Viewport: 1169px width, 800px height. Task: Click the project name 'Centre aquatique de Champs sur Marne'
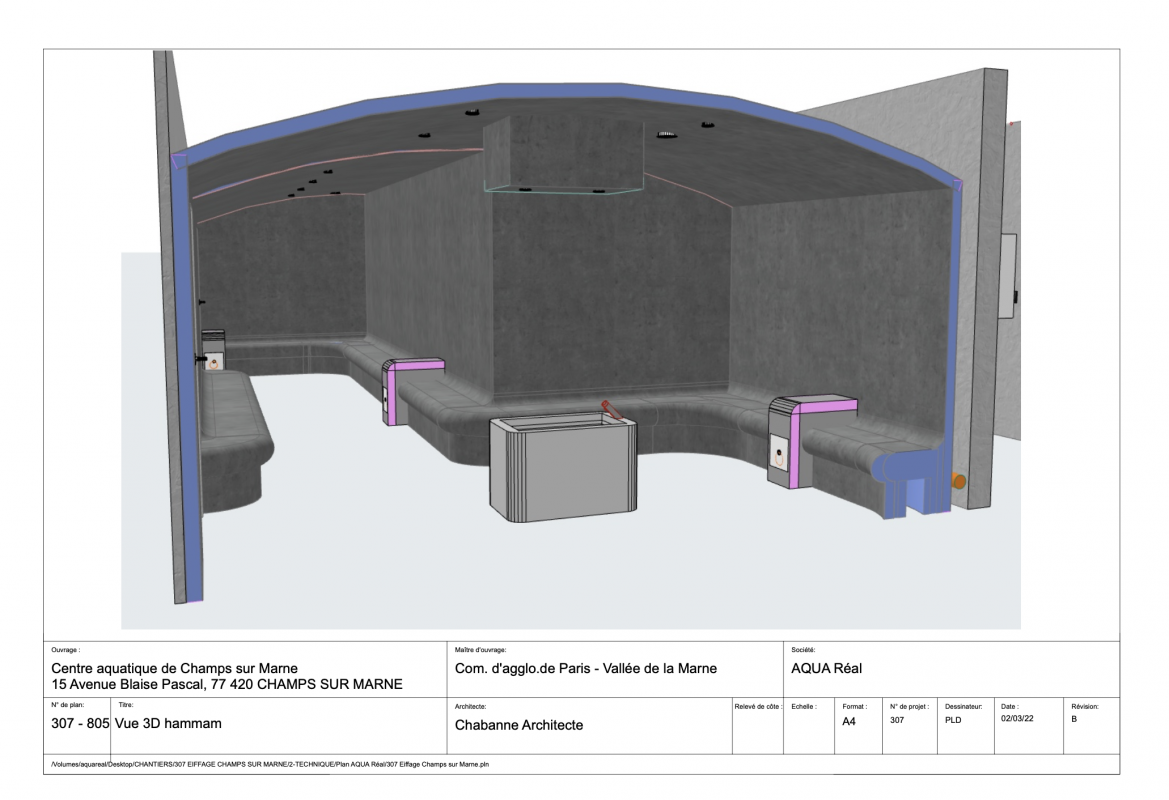click(174, 668)
